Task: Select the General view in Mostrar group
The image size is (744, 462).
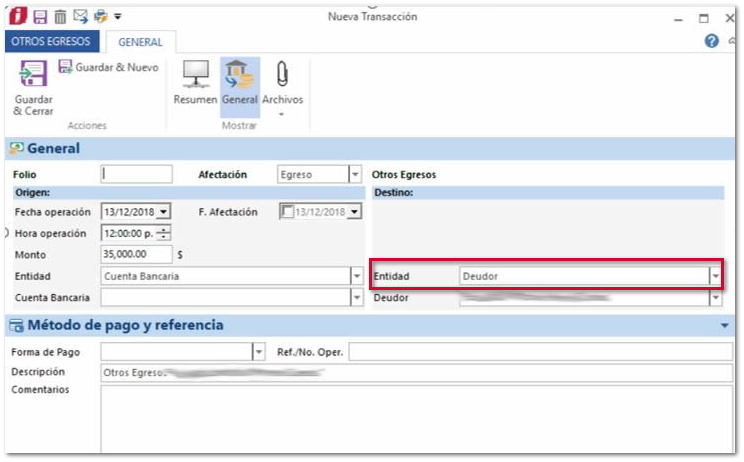Action: coord(239,84)
